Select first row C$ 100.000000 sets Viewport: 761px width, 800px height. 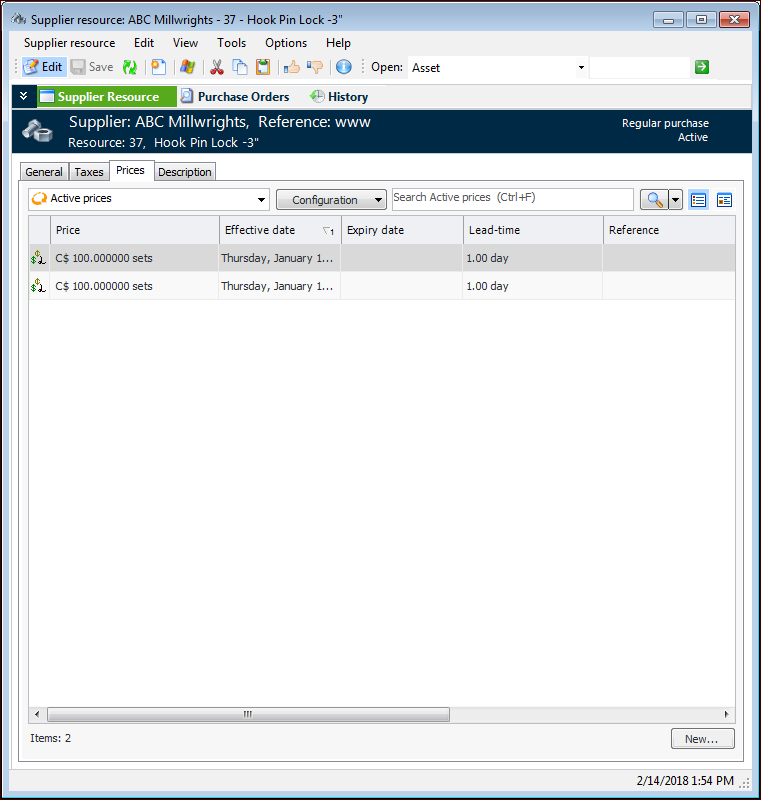[104, 258]
